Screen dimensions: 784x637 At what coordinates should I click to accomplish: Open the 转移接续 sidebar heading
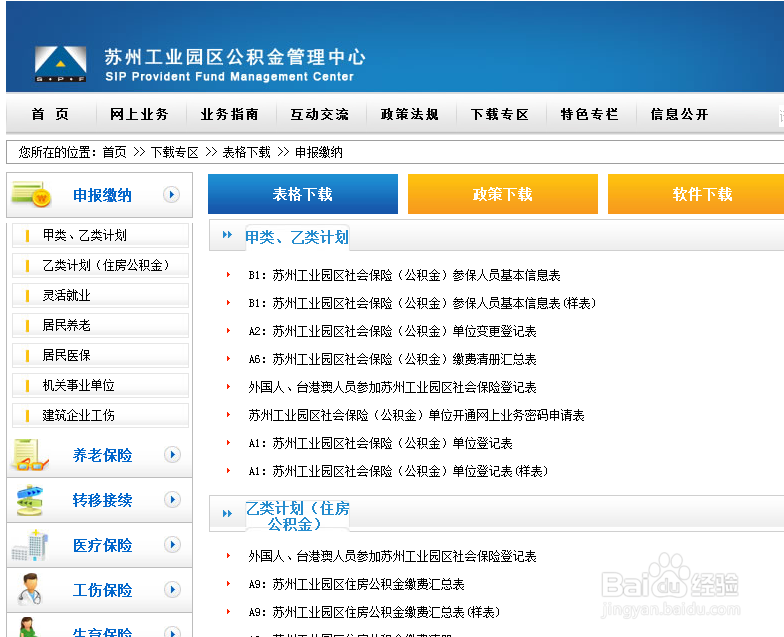pos(102,500)
